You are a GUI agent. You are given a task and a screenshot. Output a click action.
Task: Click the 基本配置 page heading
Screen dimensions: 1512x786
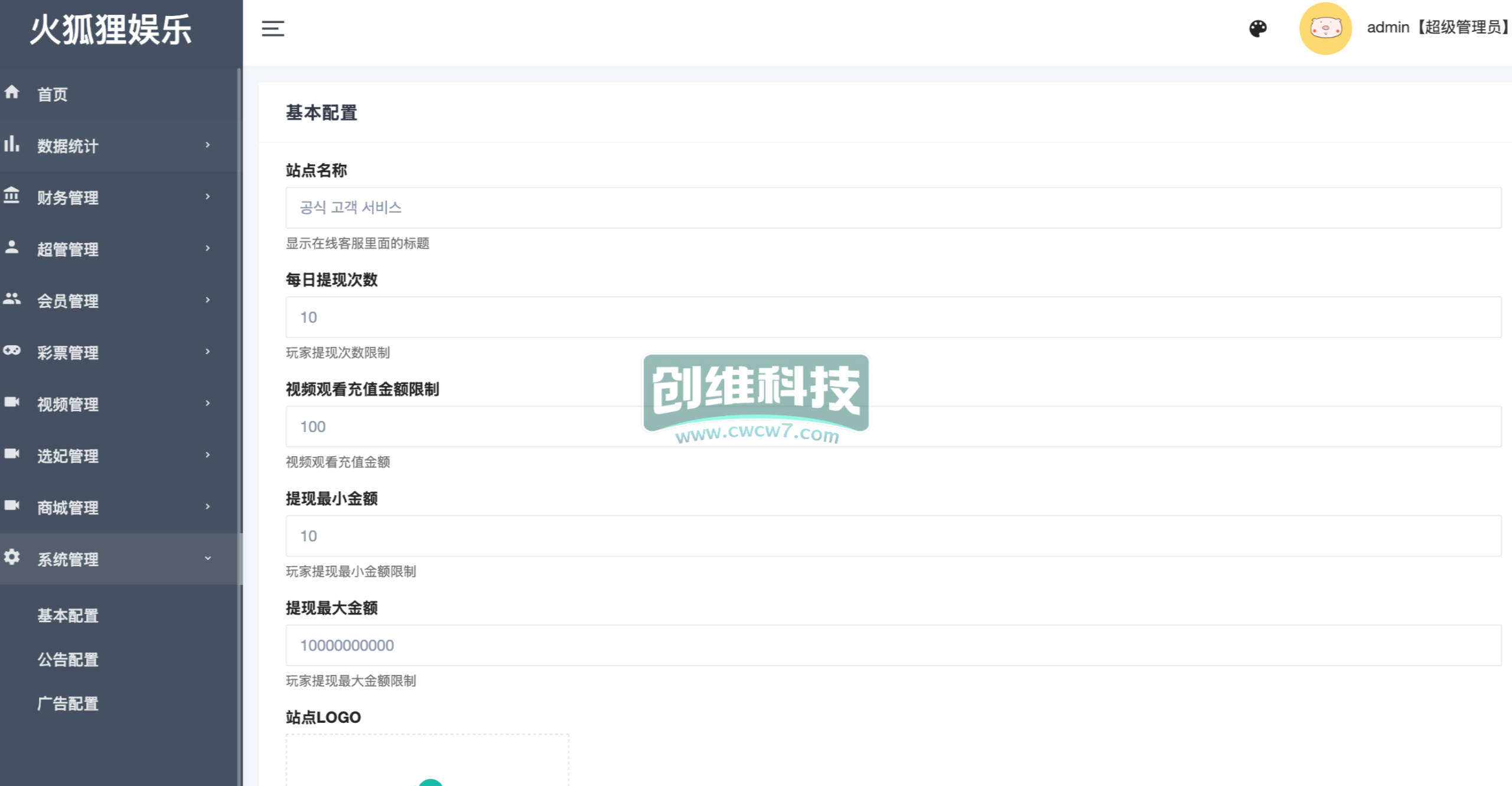[x=321, y=112]
